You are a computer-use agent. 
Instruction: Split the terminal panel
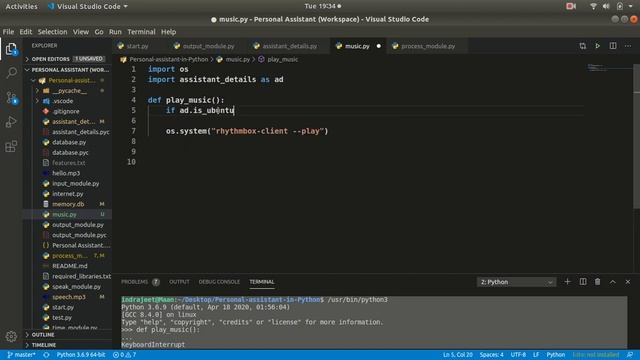pos(583,282)
